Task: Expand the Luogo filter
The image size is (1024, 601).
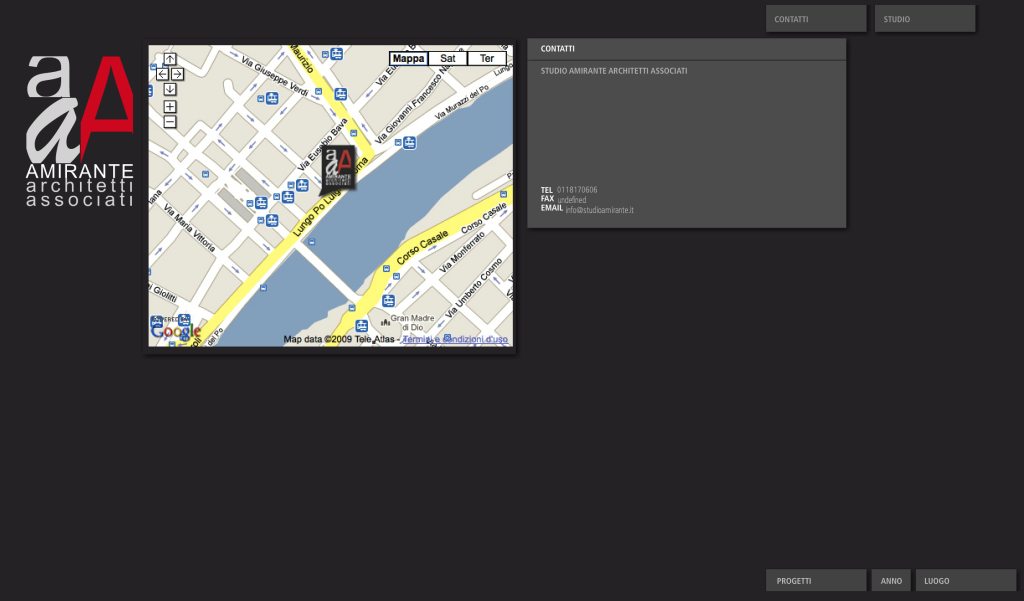Action: click(x=965, y=581)
